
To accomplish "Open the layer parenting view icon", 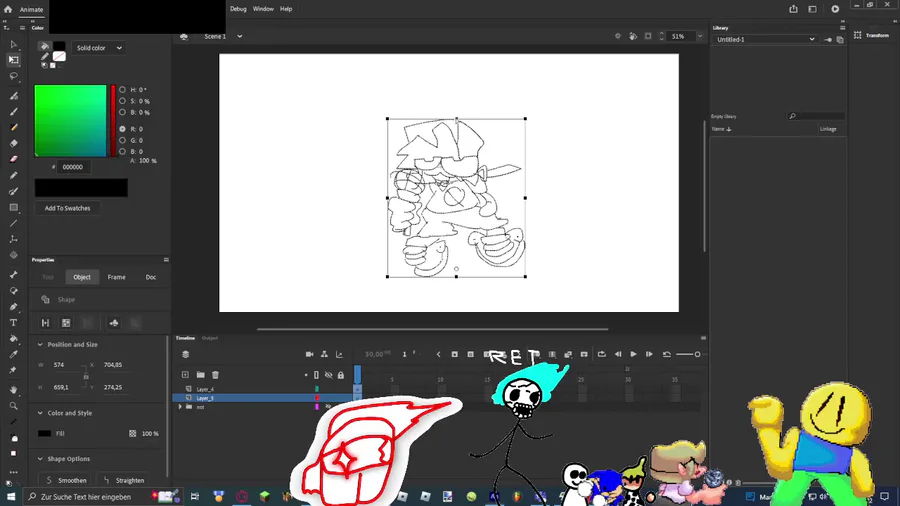I will (324, 354).
